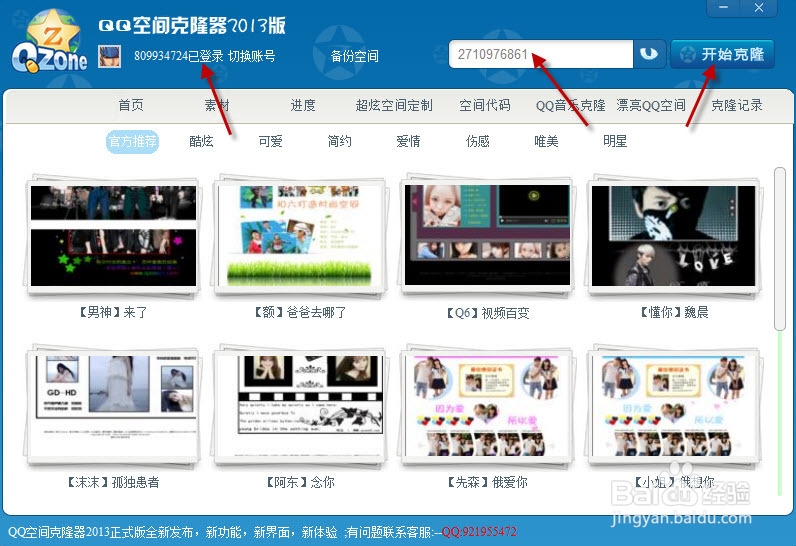
Task: Open the 【男神】来了 template thumbnail
Action: click(113, 235)
